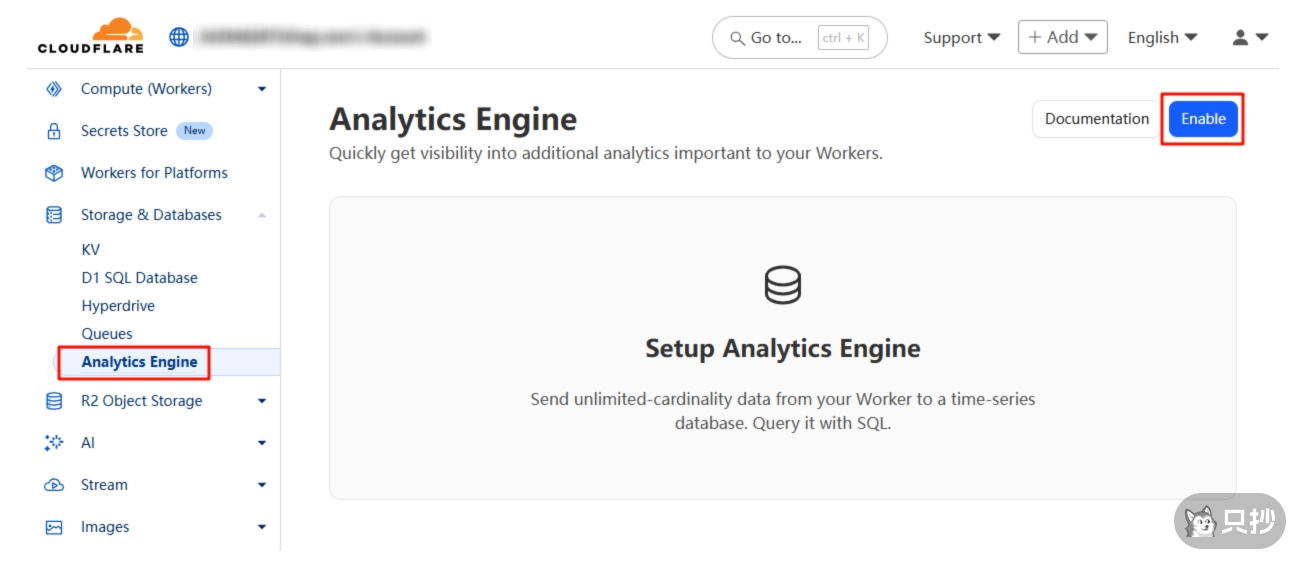1301x564 pixels.
Task: Click the Setup Analytics Engine title
Action: [x=782, y=348]
